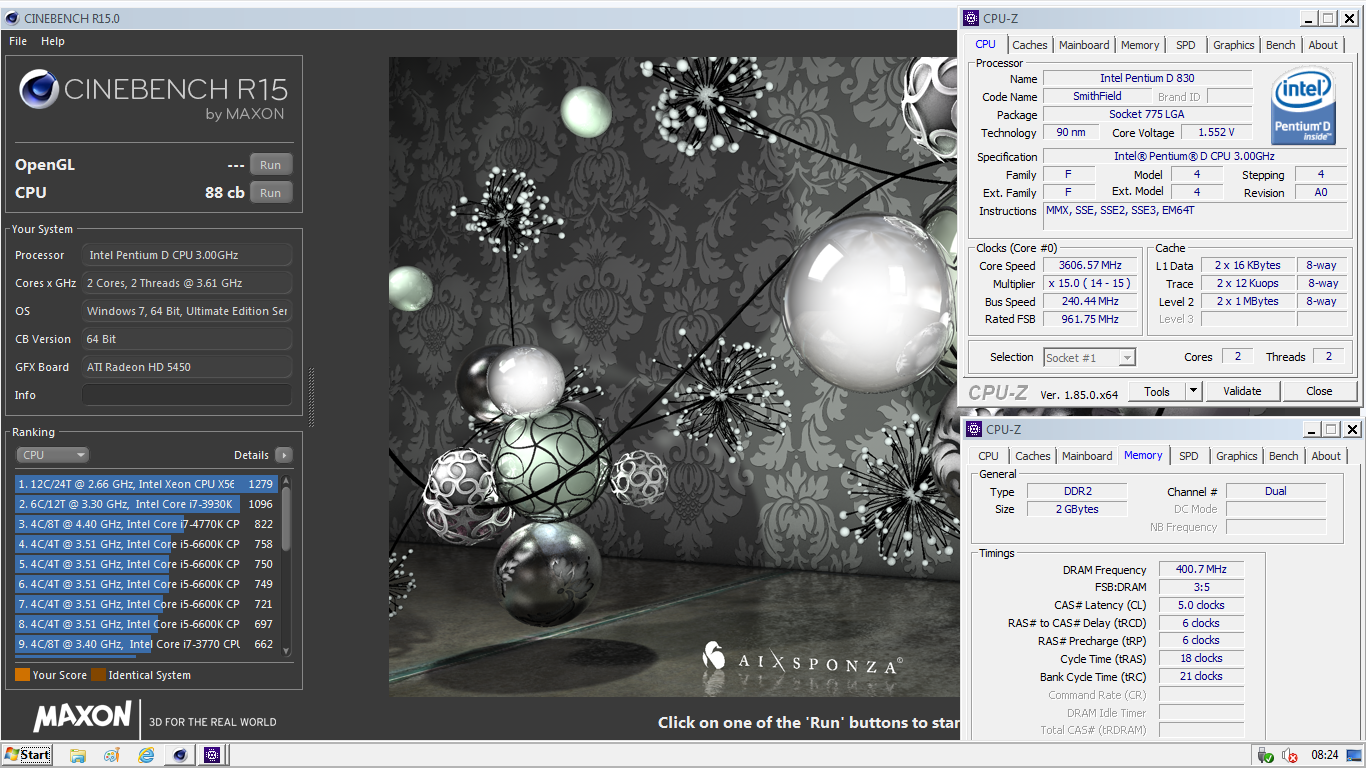The width and height of the screenshot is (1366, 768).
Task: Open the File menu in Cinebench
Action: pyautogui.click(x=18, y=41)
